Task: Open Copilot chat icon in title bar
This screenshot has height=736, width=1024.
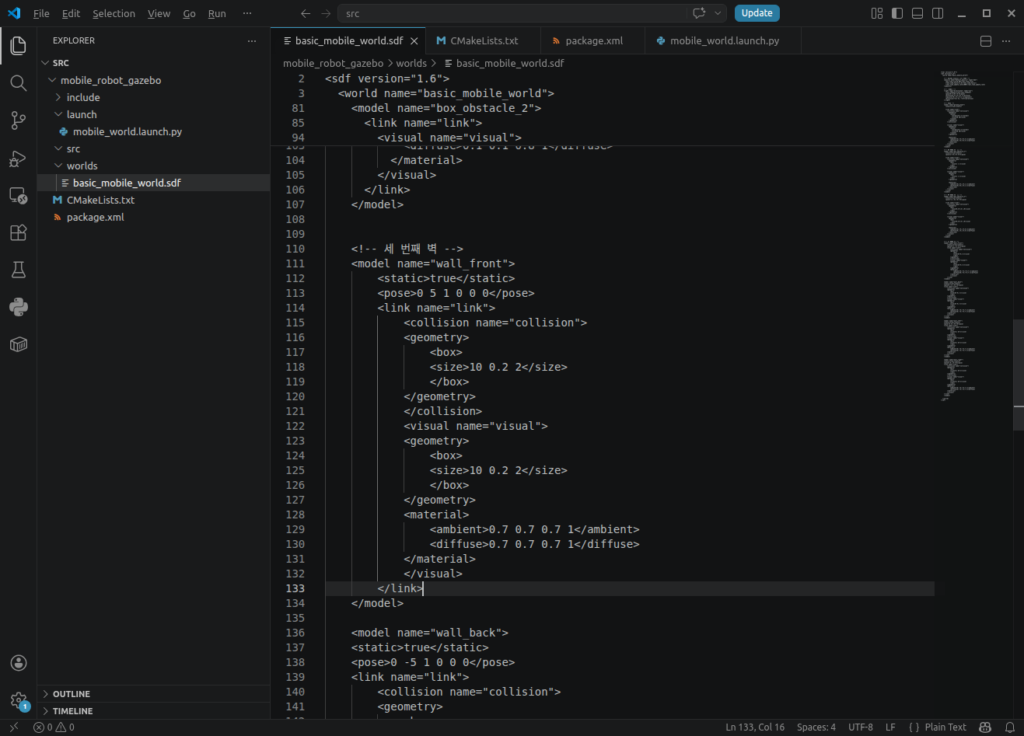Action: (x=699, y=13)
